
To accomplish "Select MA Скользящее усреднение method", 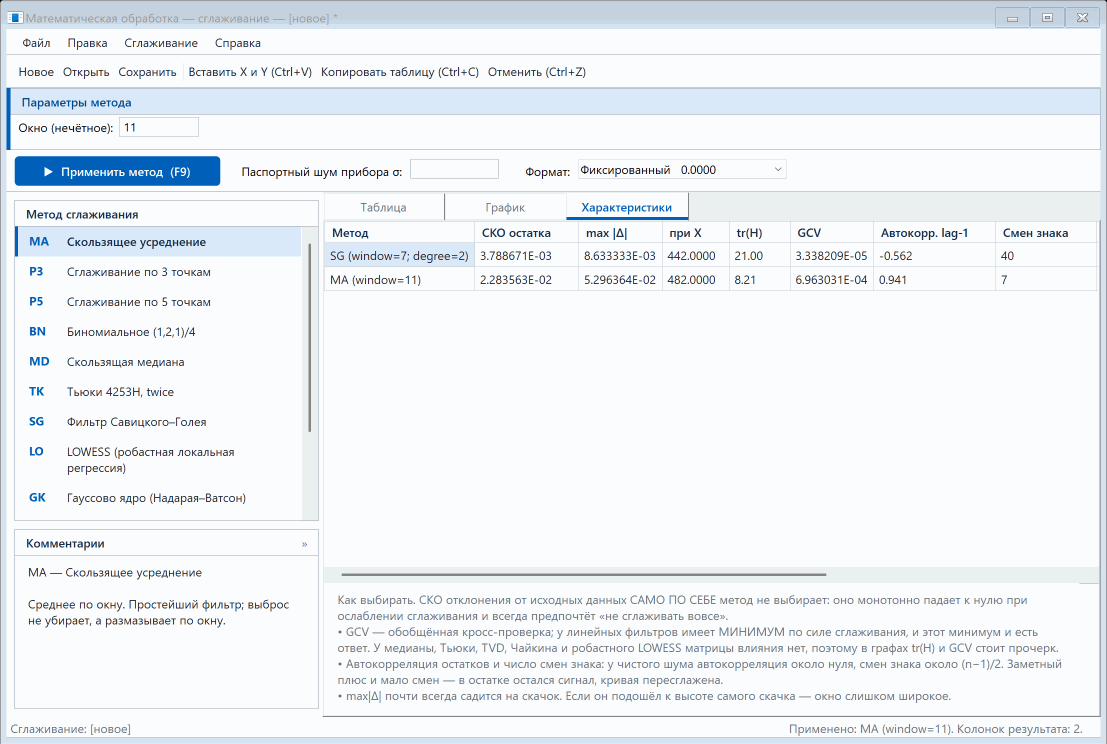I will pyautogui.click(x=158, y=242).
